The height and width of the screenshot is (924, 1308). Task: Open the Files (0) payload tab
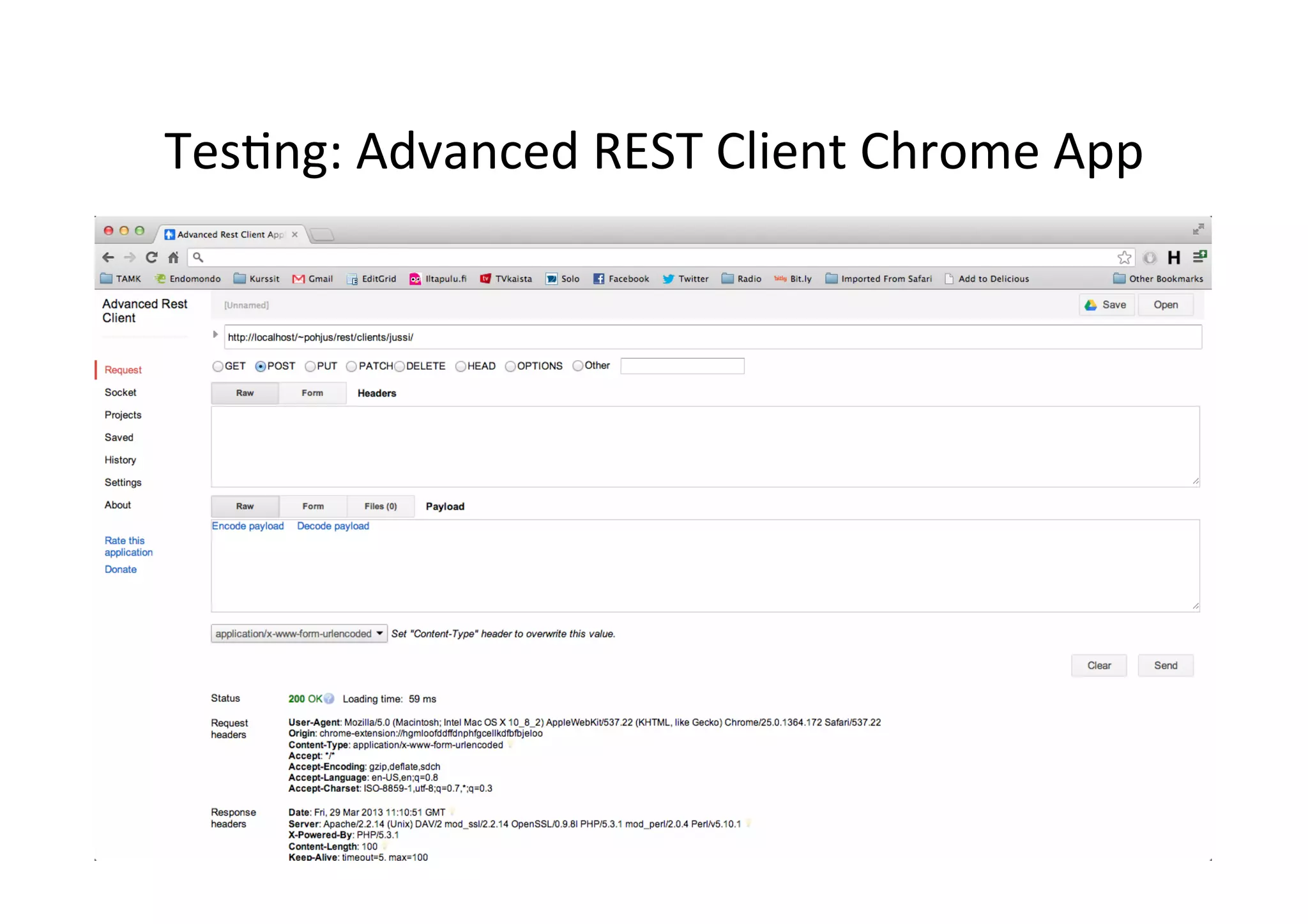[381, 506]
